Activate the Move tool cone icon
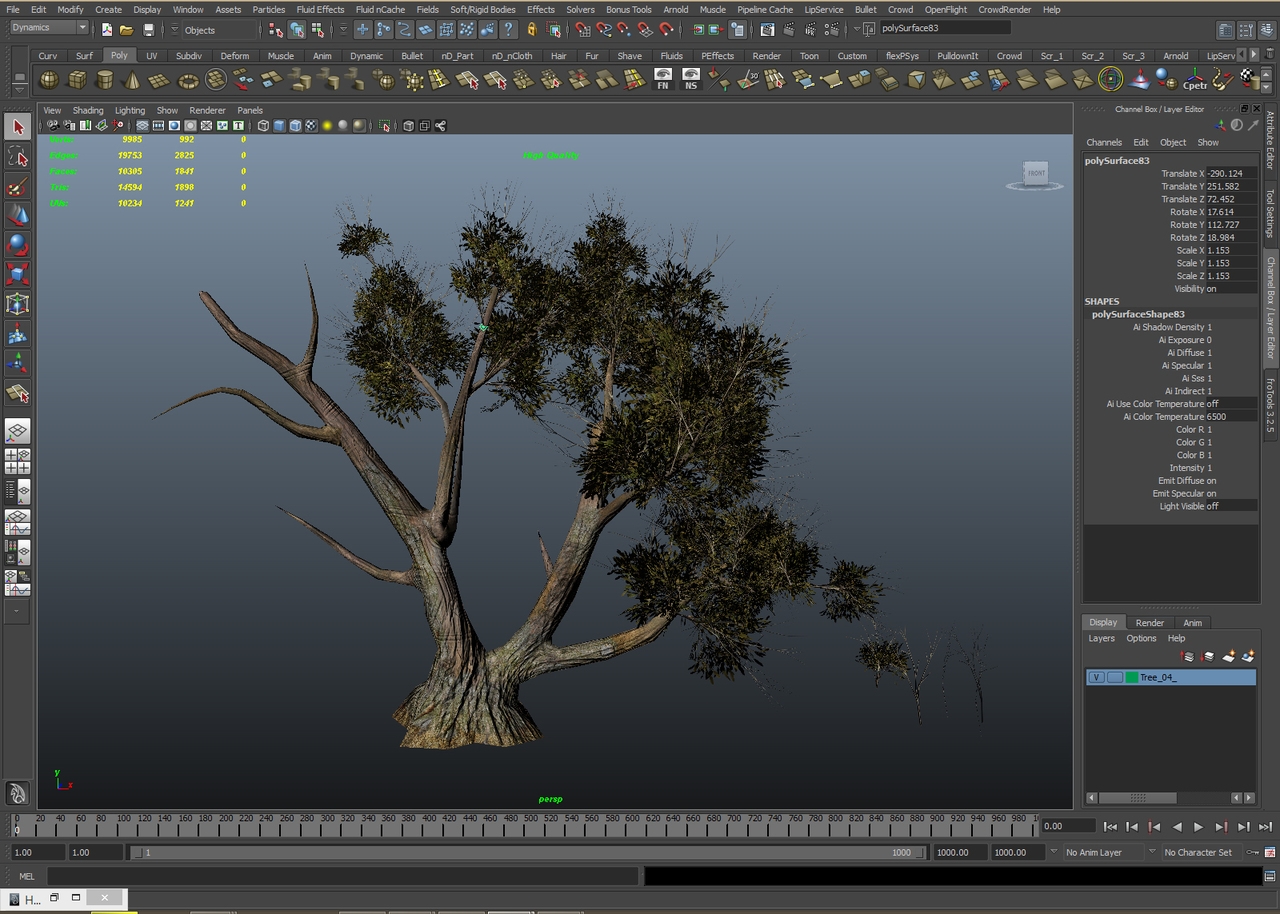 [x=17, y=215]
